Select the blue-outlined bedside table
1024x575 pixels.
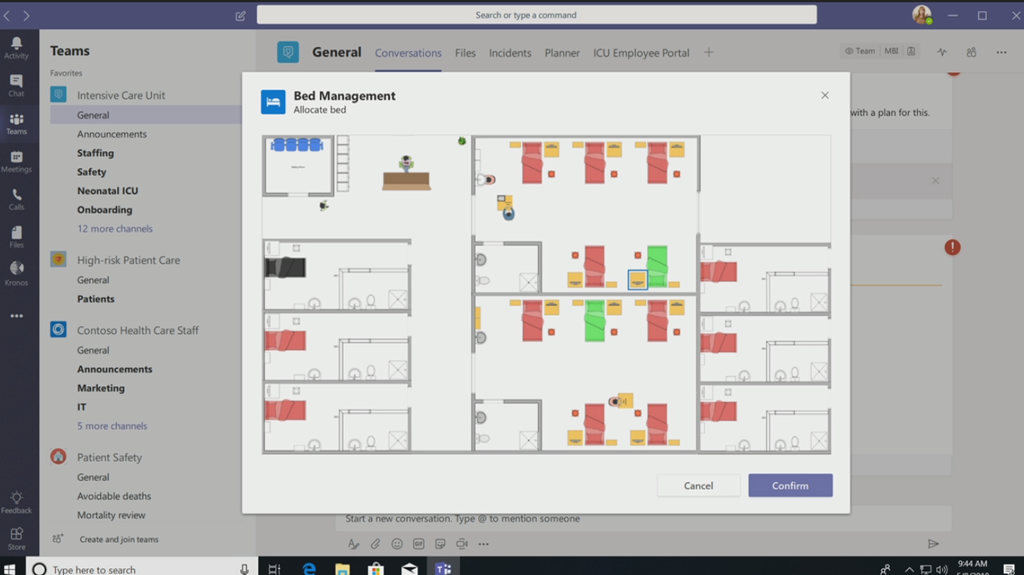tap(637, 280)
